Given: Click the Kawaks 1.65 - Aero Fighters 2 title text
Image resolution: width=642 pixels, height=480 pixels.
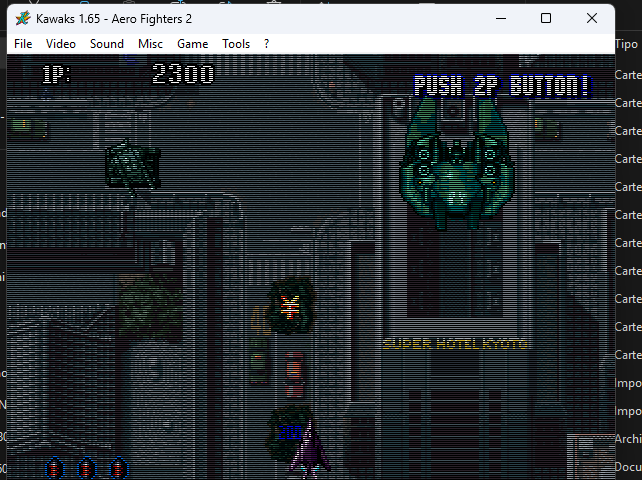Looking at the screenshot, I should [114, 19].
